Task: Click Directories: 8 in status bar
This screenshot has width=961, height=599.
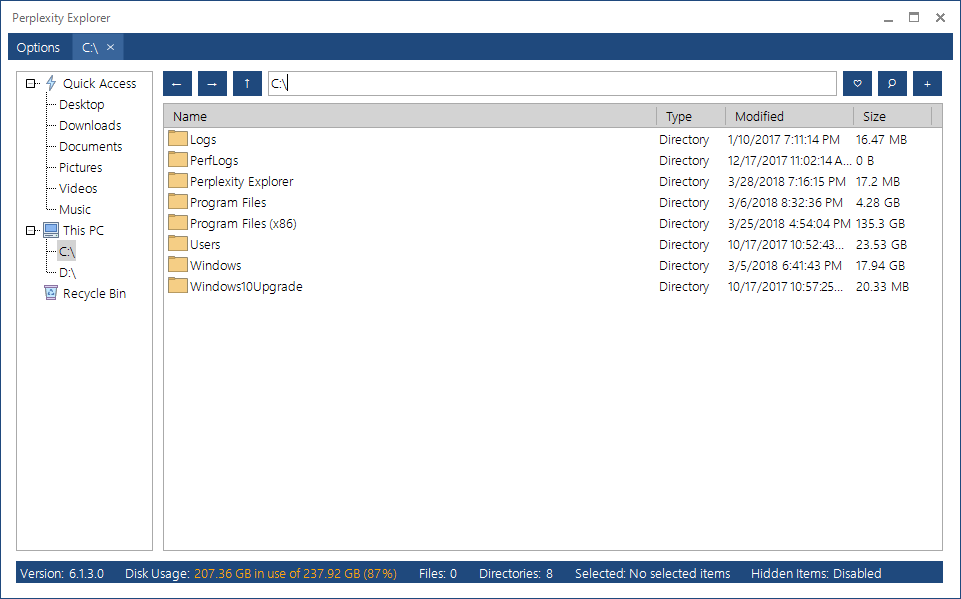Action: (x=516, y=574)
